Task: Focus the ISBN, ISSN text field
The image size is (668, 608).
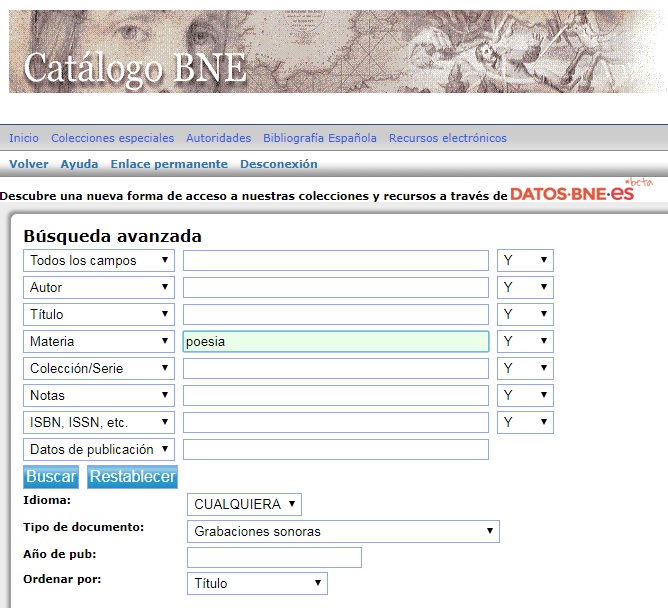Action: pyautogui.click(x=336, y=422)
